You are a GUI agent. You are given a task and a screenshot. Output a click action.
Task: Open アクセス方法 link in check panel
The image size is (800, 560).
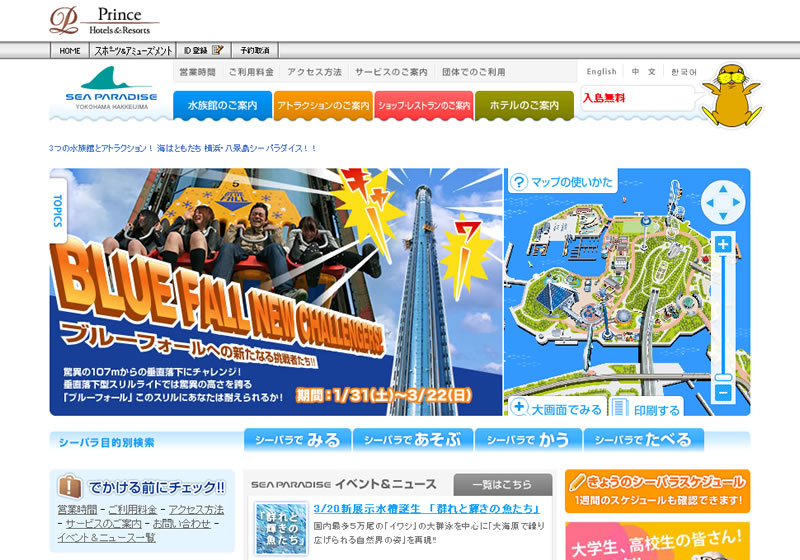click(196, 510)
